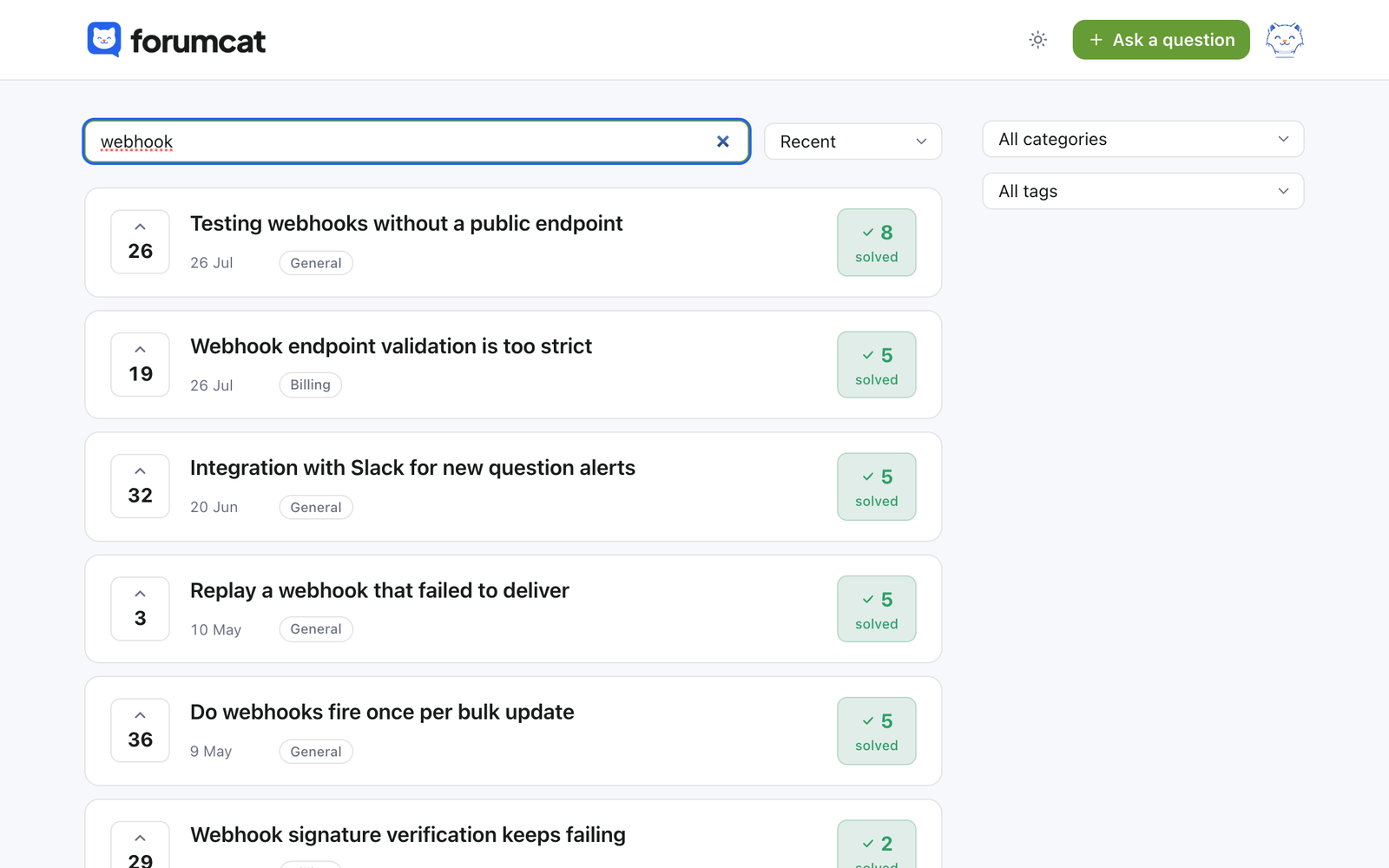This screenshot has height=868, width=1389.
Task: Open 'Integration with Slack for new question alerts'
Action: tap(412, 468)
